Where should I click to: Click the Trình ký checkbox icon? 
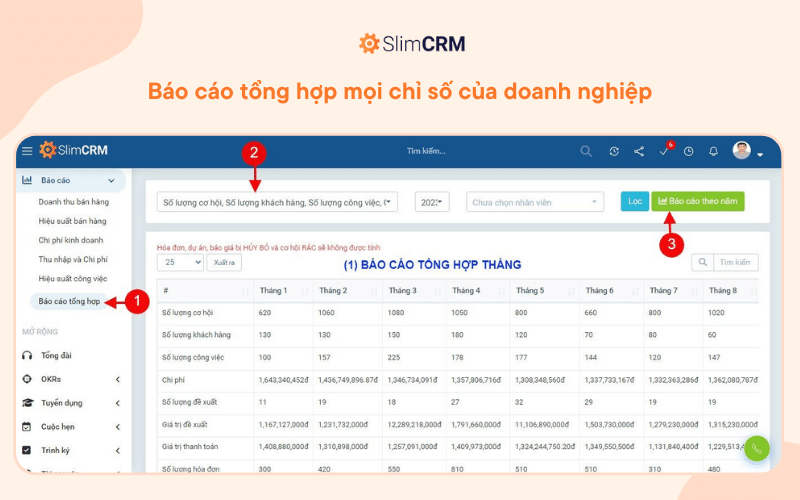point(27,450)
